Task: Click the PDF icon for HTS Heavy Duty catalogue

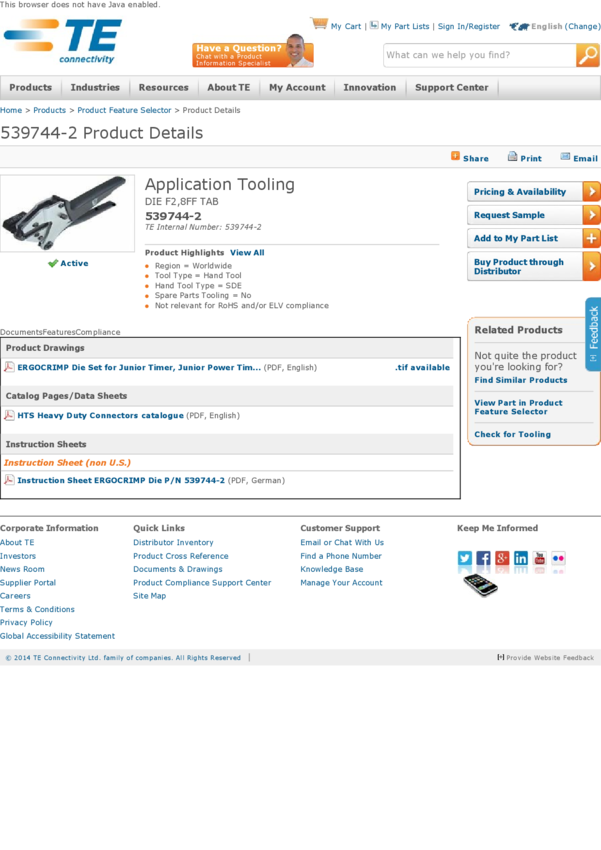Action: coord(9,415)
